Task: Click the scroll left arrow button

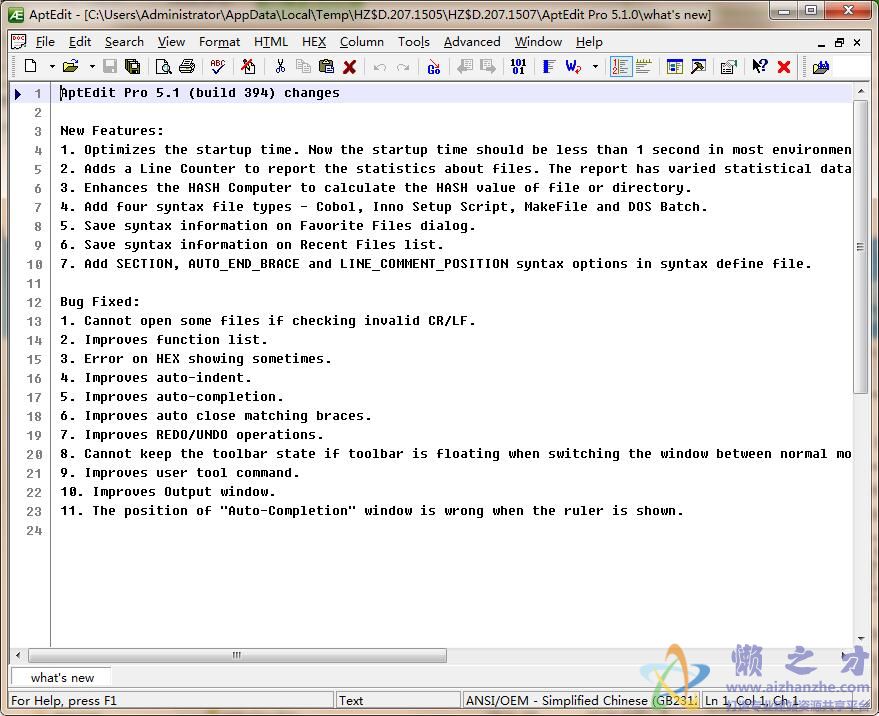Action: coord(18,655)
